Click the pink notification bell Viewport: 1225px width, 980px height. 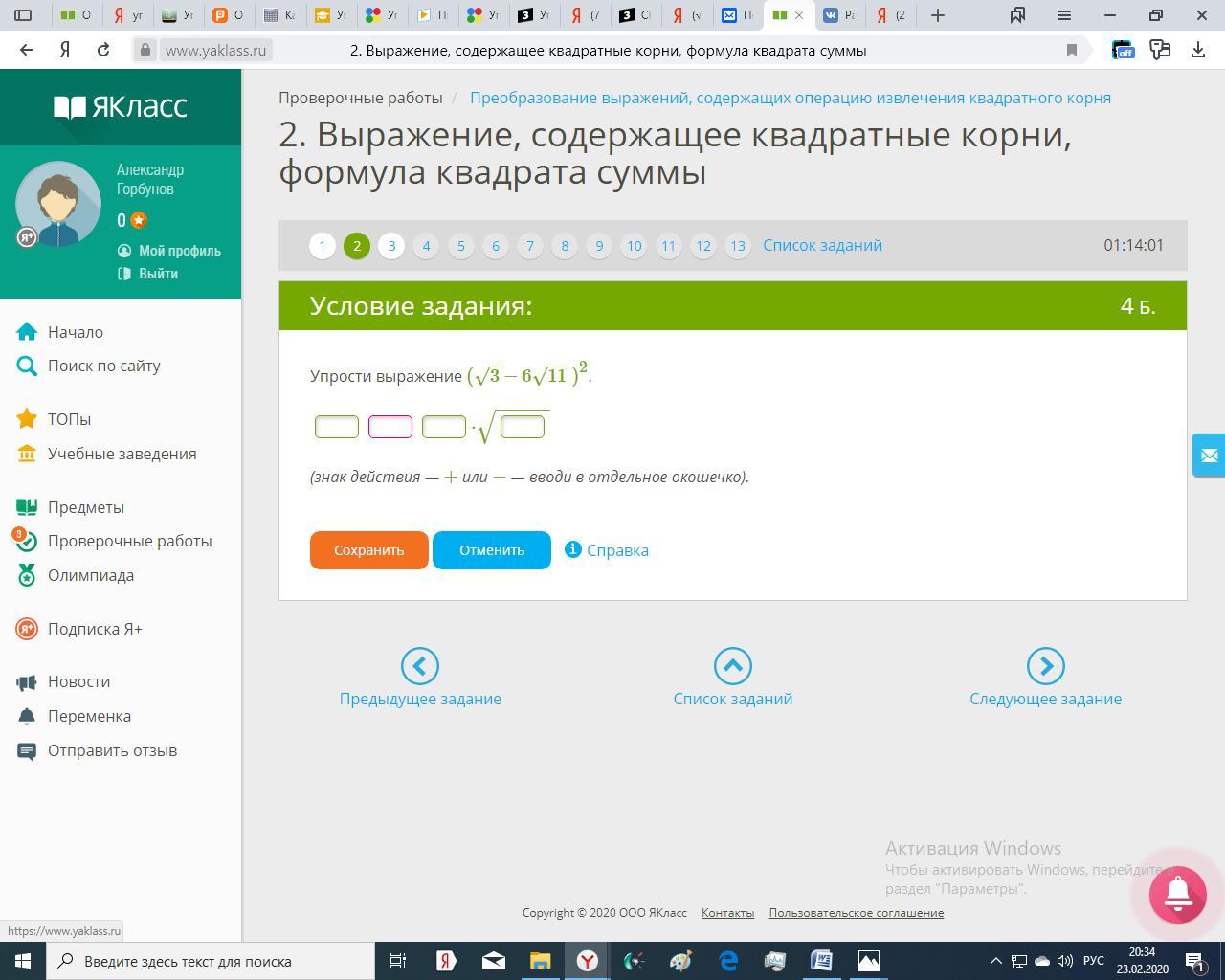(1177, 894)
